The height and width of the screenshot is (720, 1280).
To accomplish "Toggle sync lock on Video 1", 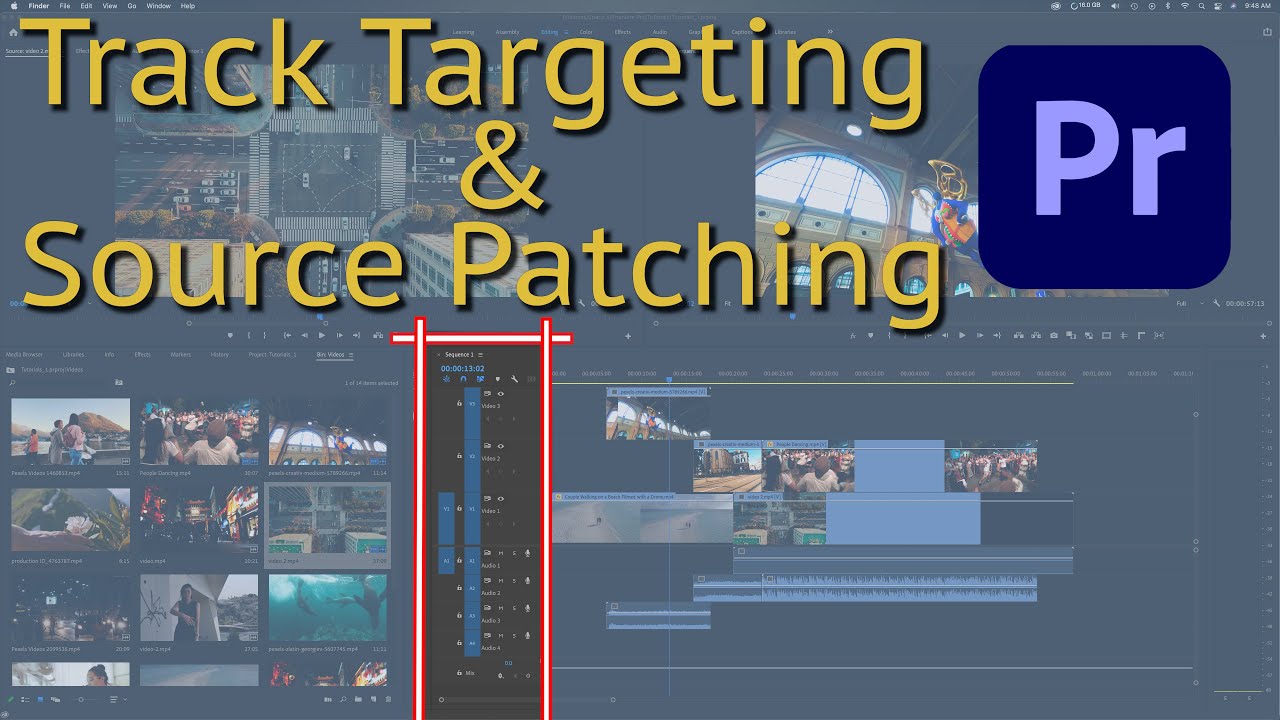I will [x=488, y=498].
